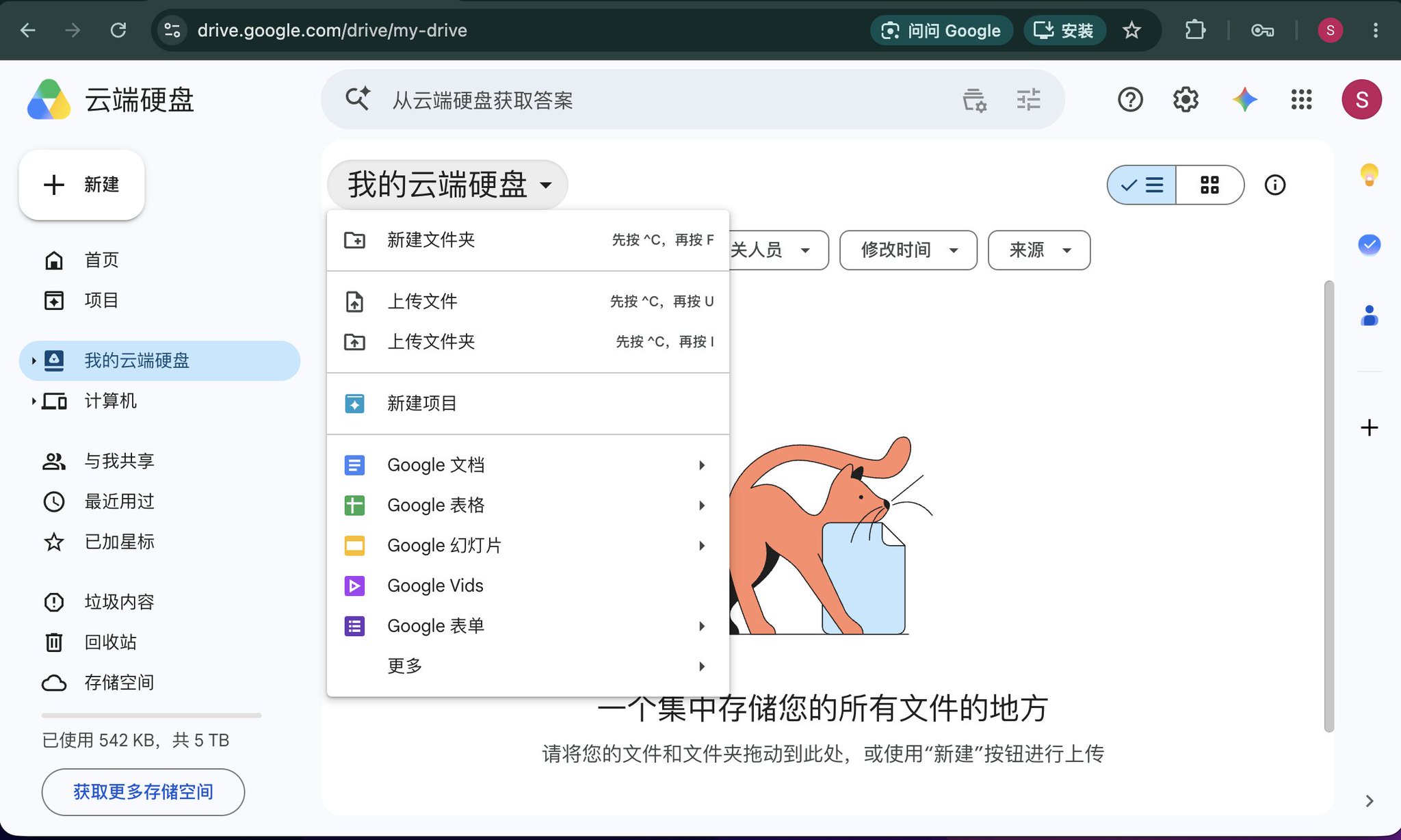The width and height of the screenshot is (1401, 840).
Task: Go to 首页 in sidebar
Action: coord(159,260)
